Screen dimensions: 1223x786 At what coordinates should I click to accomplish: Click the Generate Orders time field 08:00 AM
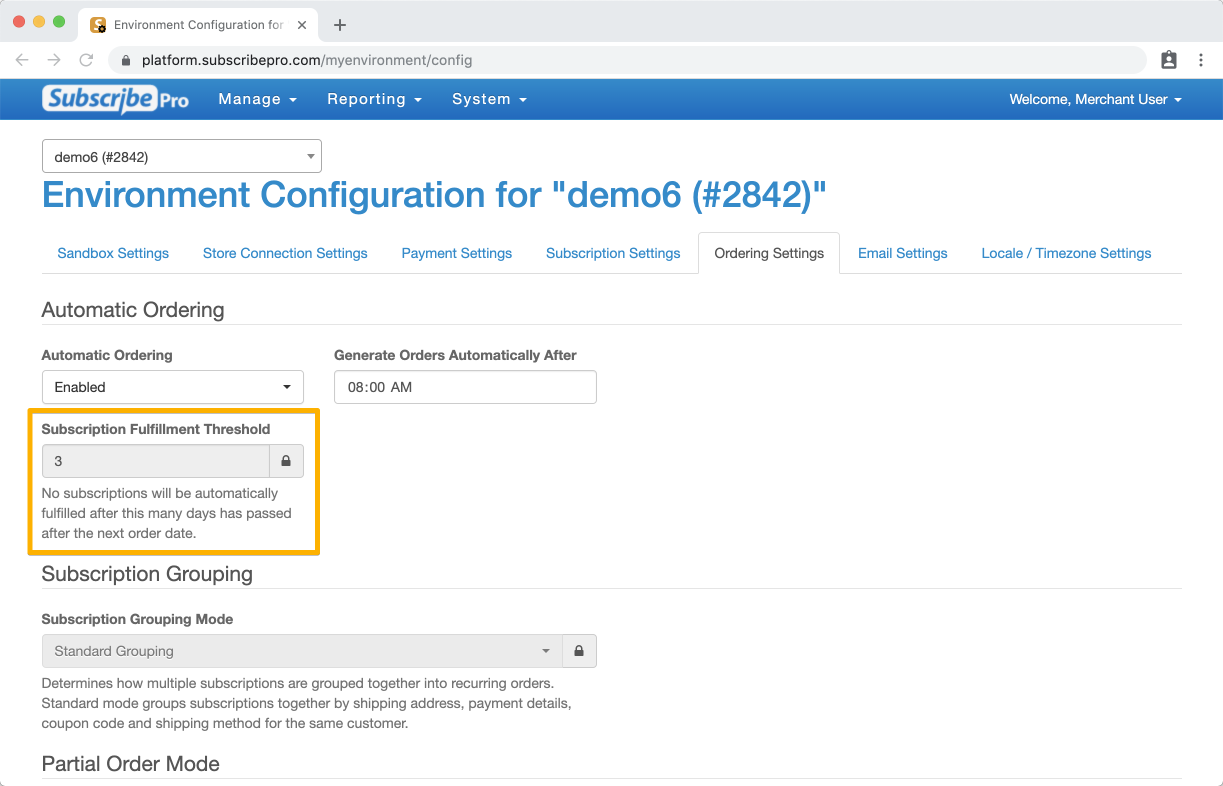465,387
